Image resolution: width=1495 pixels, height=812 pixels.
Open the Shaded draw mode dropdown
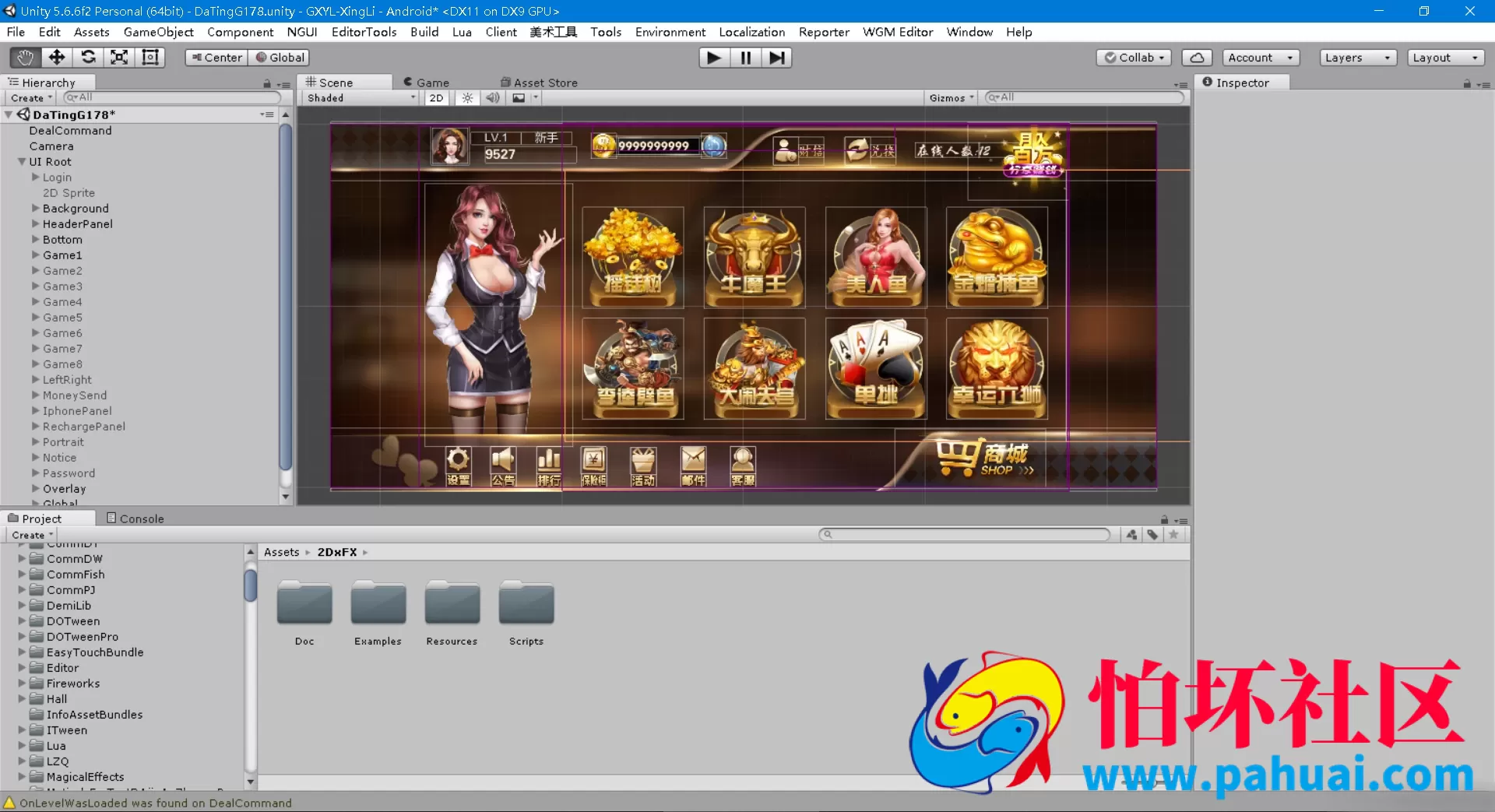(x=361, y=98)
